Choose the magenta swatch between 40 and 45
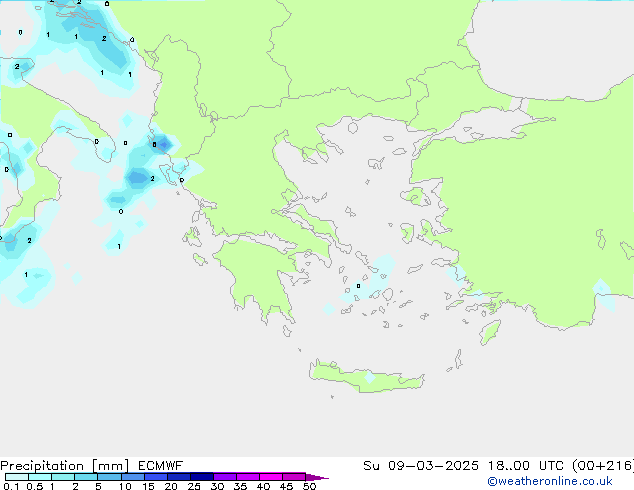 (271, 477)
